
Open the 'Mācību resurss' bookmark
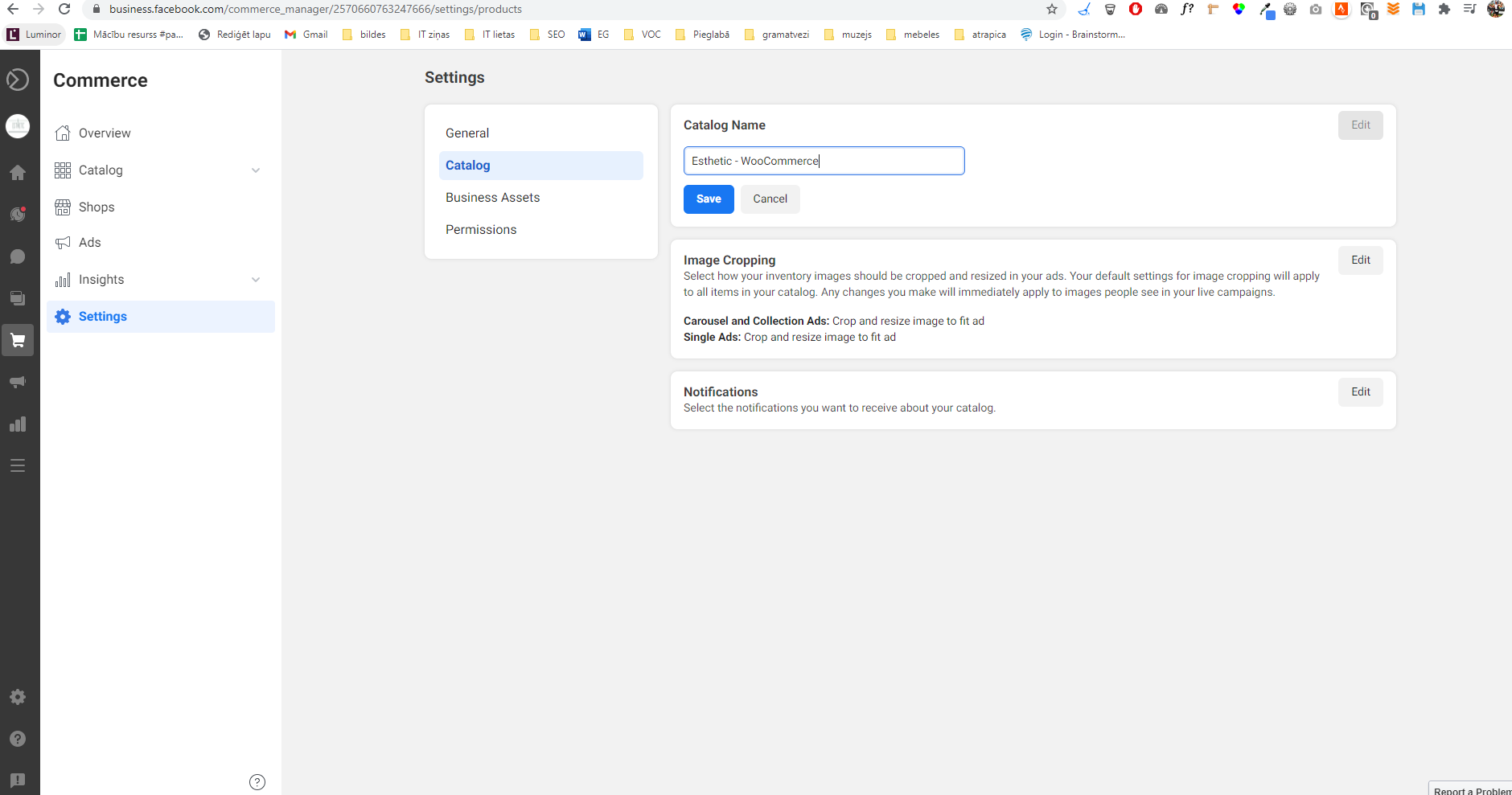coord(129,35)
